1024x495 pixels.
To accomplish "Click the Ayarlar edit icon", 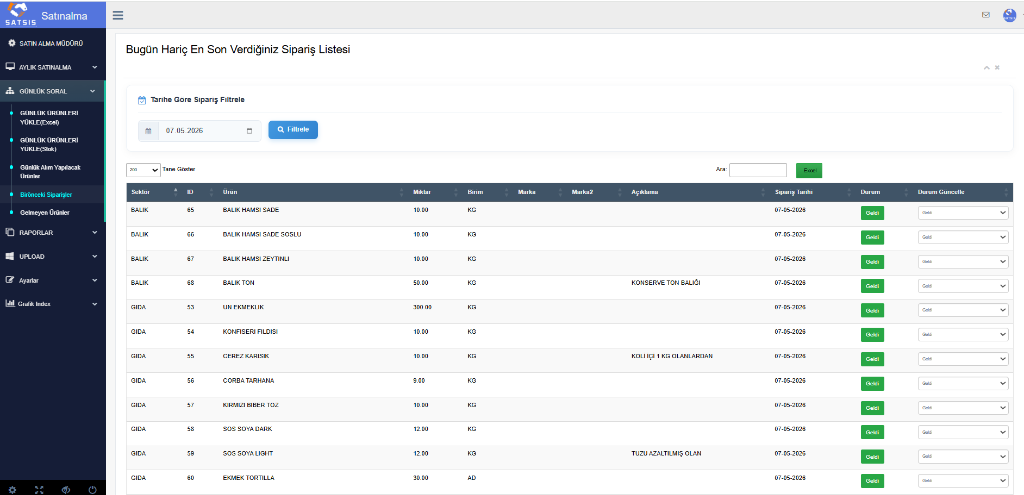I will [x=10, y=279].
